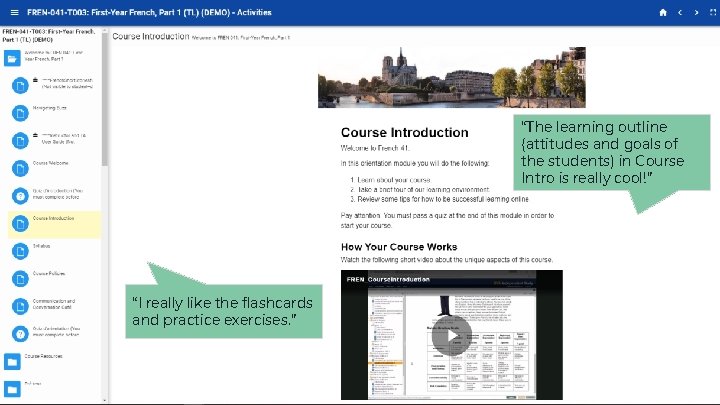Open the User Guide page icon
Screen dimensions: 720x405
(20, 141)
